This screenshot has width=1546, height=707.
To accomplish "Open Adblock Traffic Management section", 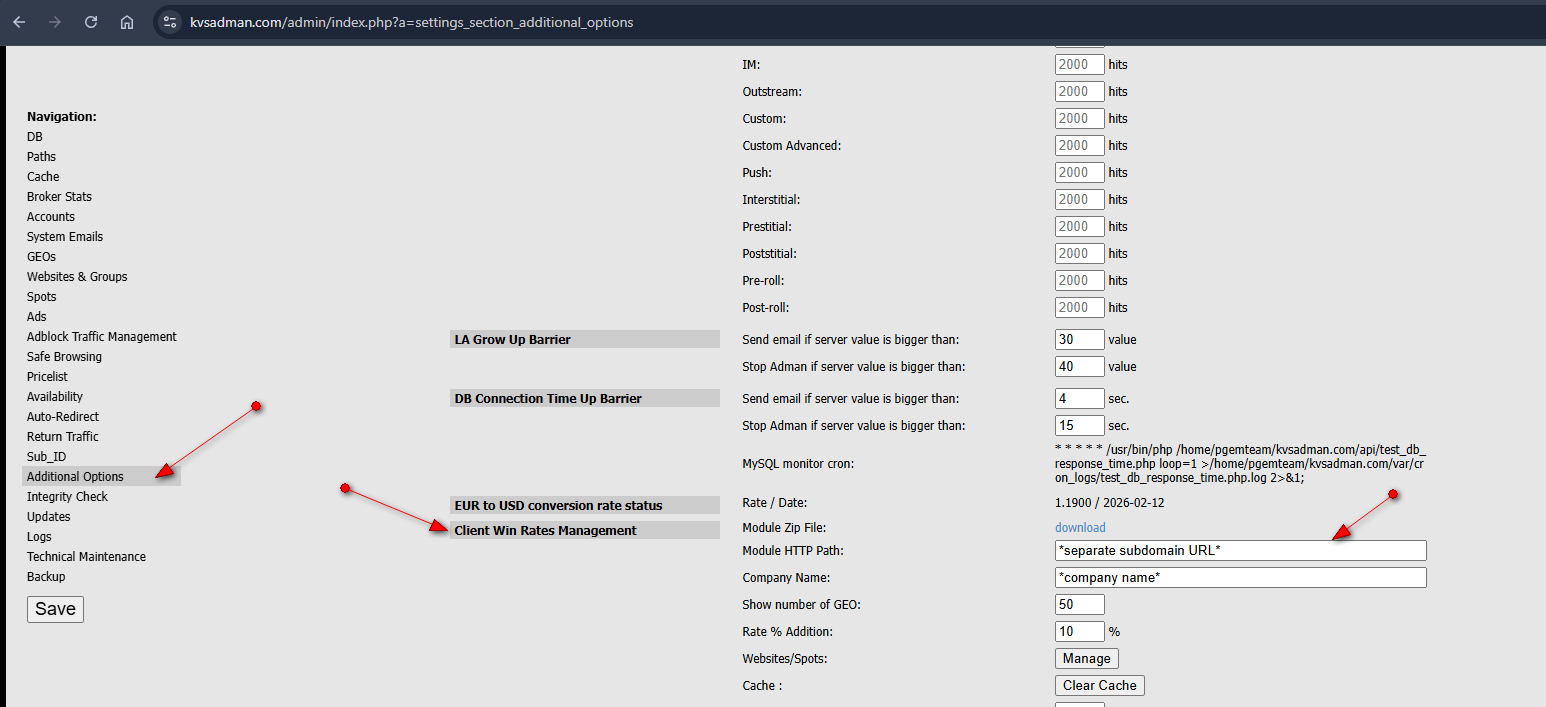I will (x=102, y=337).
